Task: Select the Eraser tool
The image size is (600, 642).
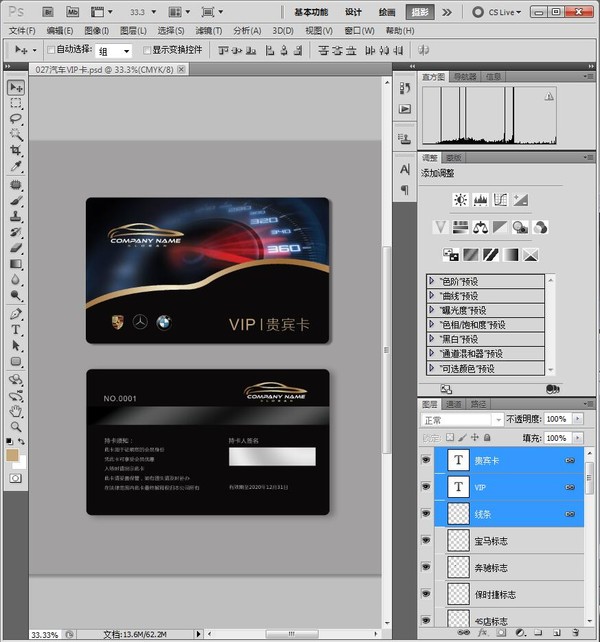Action: 16,248
